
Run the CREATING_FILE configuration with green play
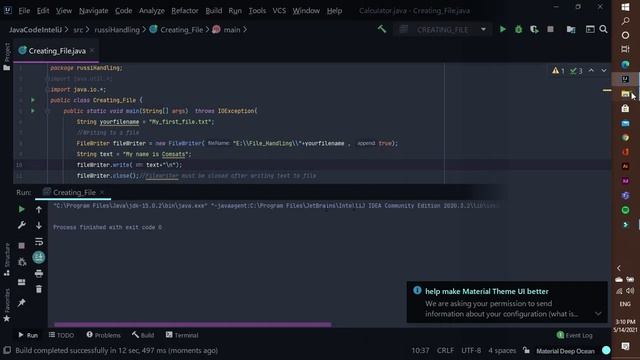[x=502, y=29]
